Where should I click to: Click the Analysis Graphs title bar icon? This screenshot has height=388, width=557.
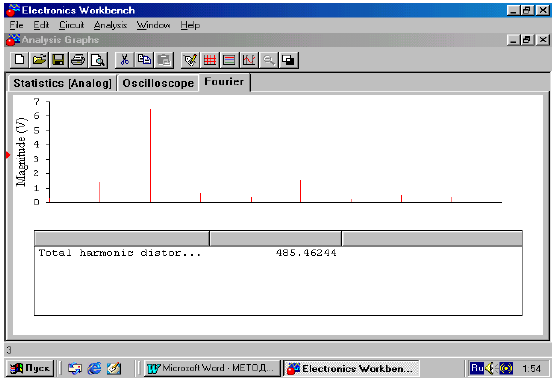(x=13, y=40)
